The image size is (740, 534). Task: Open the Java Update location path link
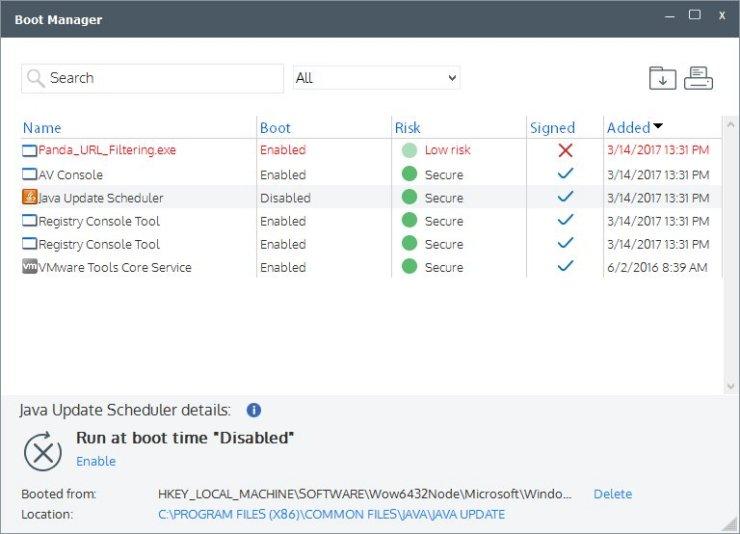coord(331,514)
